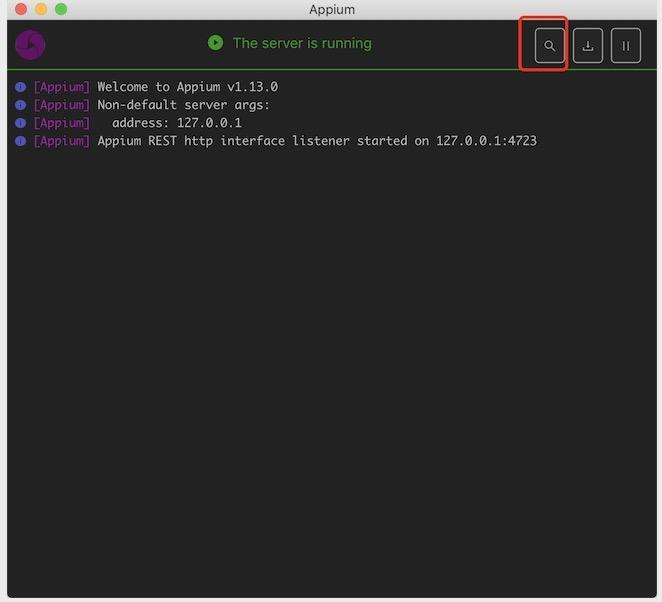Click the 'Non-default server args:' log line
The height and width of the screenshot is (602, 662).
[183, 105]
